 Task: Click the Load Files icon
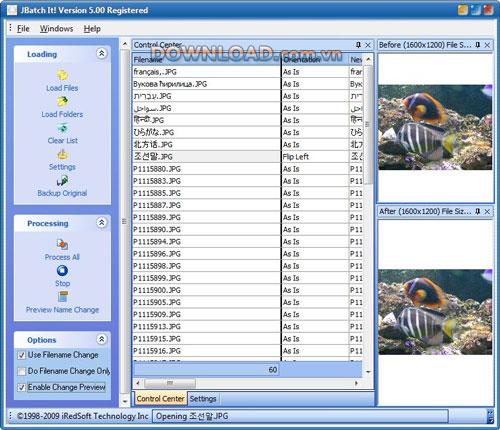coord(62,75)
